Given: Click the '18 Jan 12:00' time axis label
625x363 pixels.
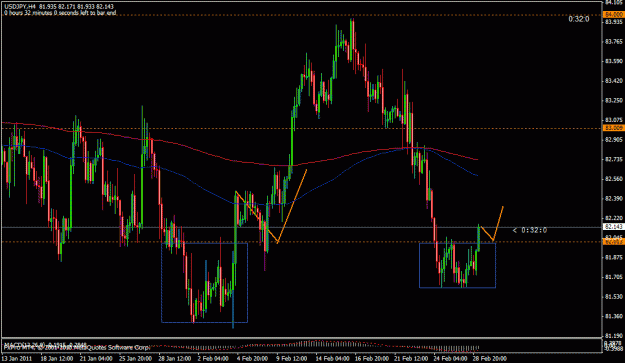Looking at the screenshot, I should coord(56,358).
